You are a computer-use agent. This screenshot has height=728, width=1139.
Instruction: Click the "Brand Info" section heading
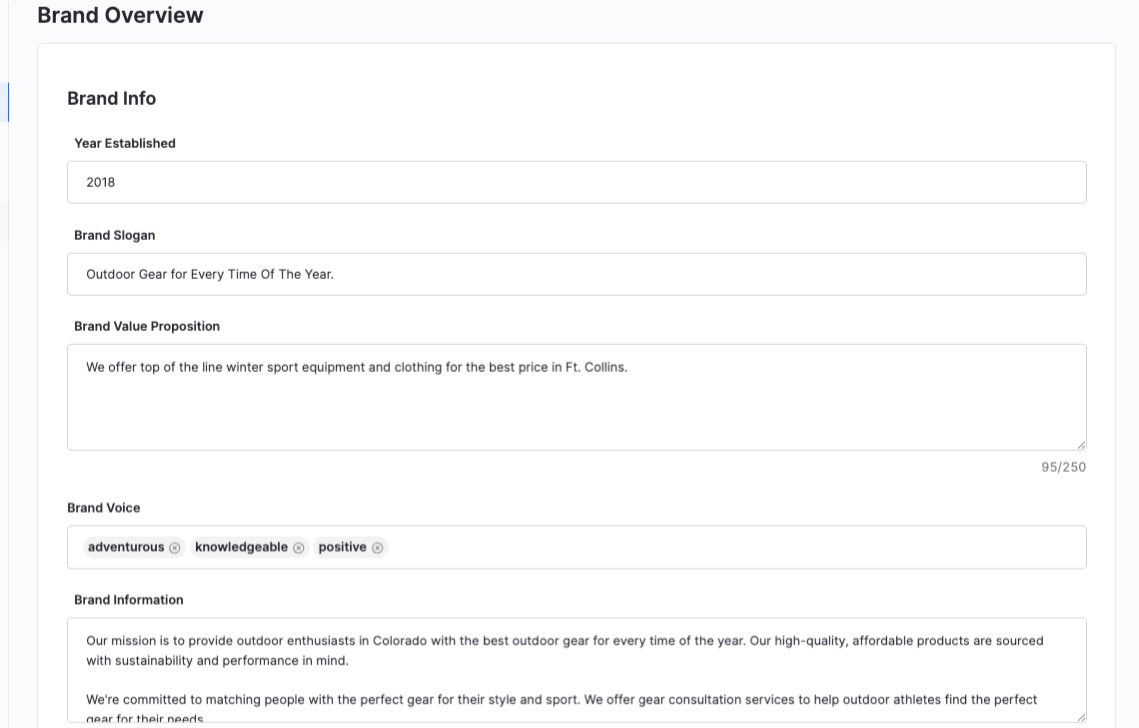111,98
